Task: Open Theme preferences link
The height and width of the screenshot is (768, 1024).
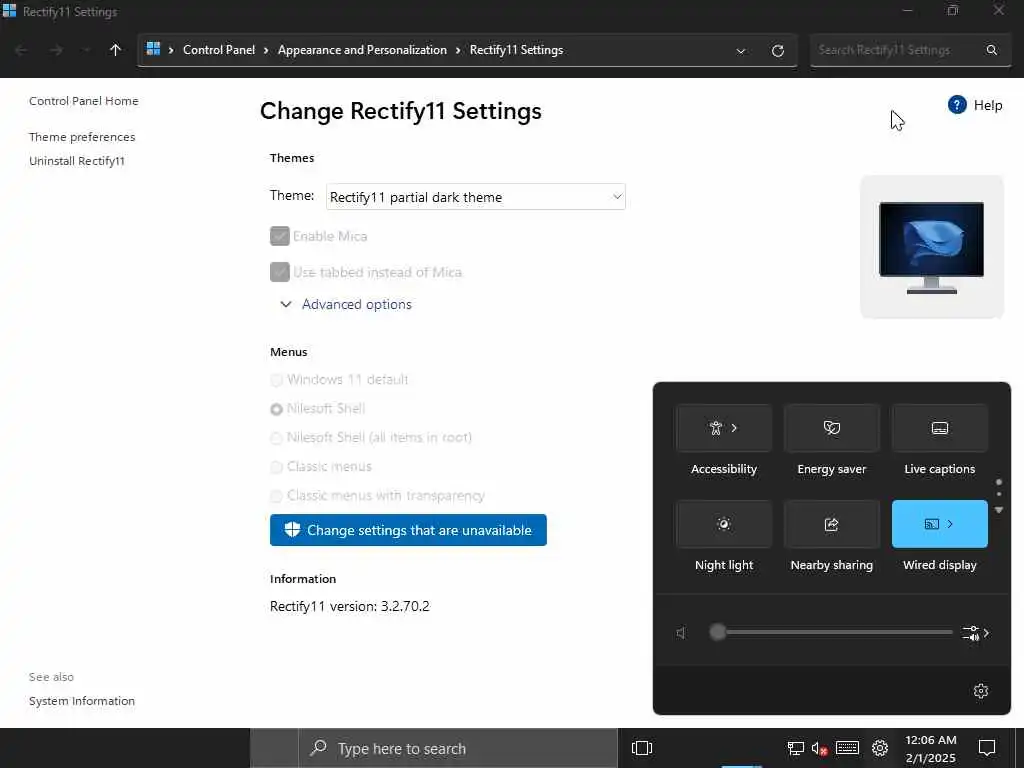Action: (x=82, y=136)
